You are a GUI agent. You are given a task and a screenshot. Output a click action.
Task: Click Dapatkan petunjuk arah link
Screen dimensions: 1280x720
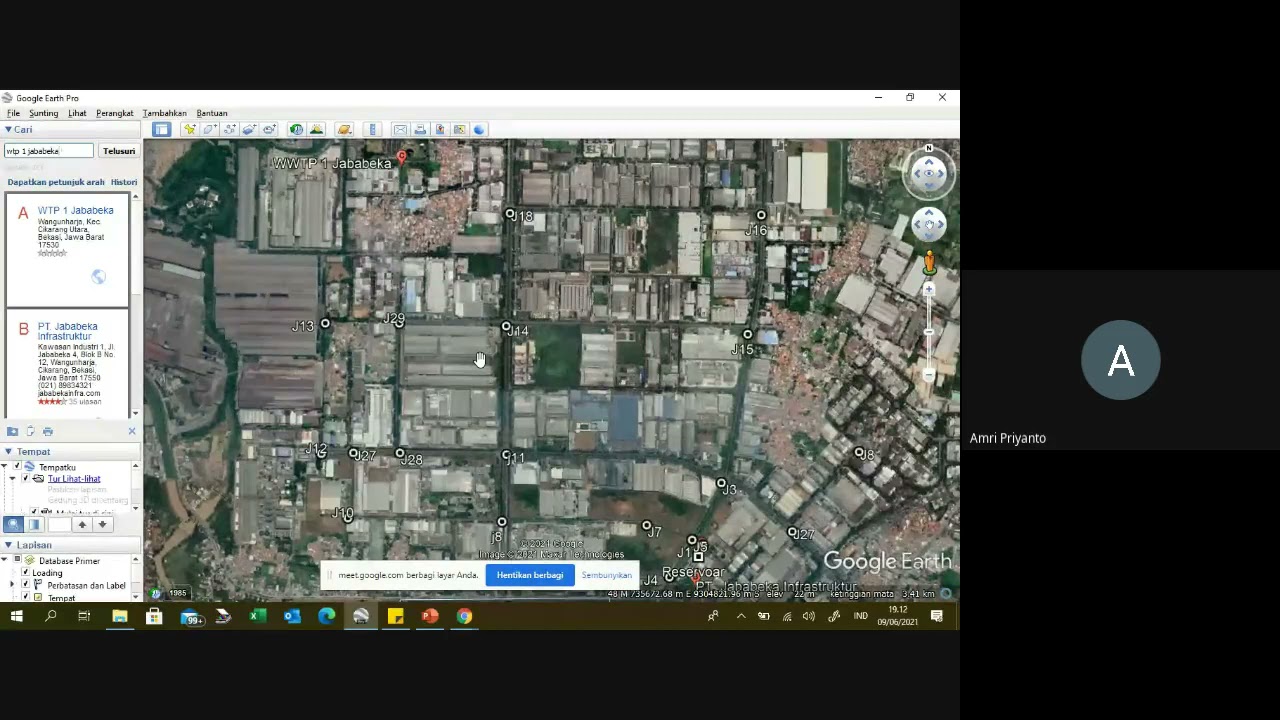pyautogui.click(x=56, y=182)
